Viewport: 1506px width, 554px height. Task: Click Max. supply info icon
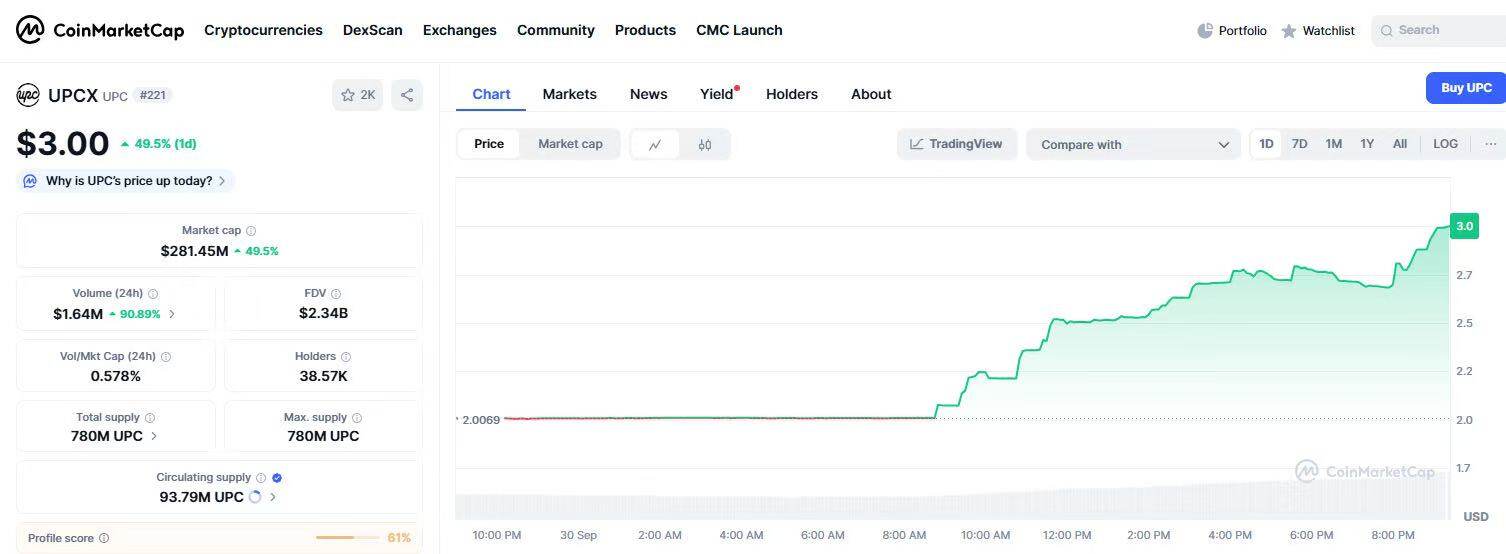(x=357, y=418)
